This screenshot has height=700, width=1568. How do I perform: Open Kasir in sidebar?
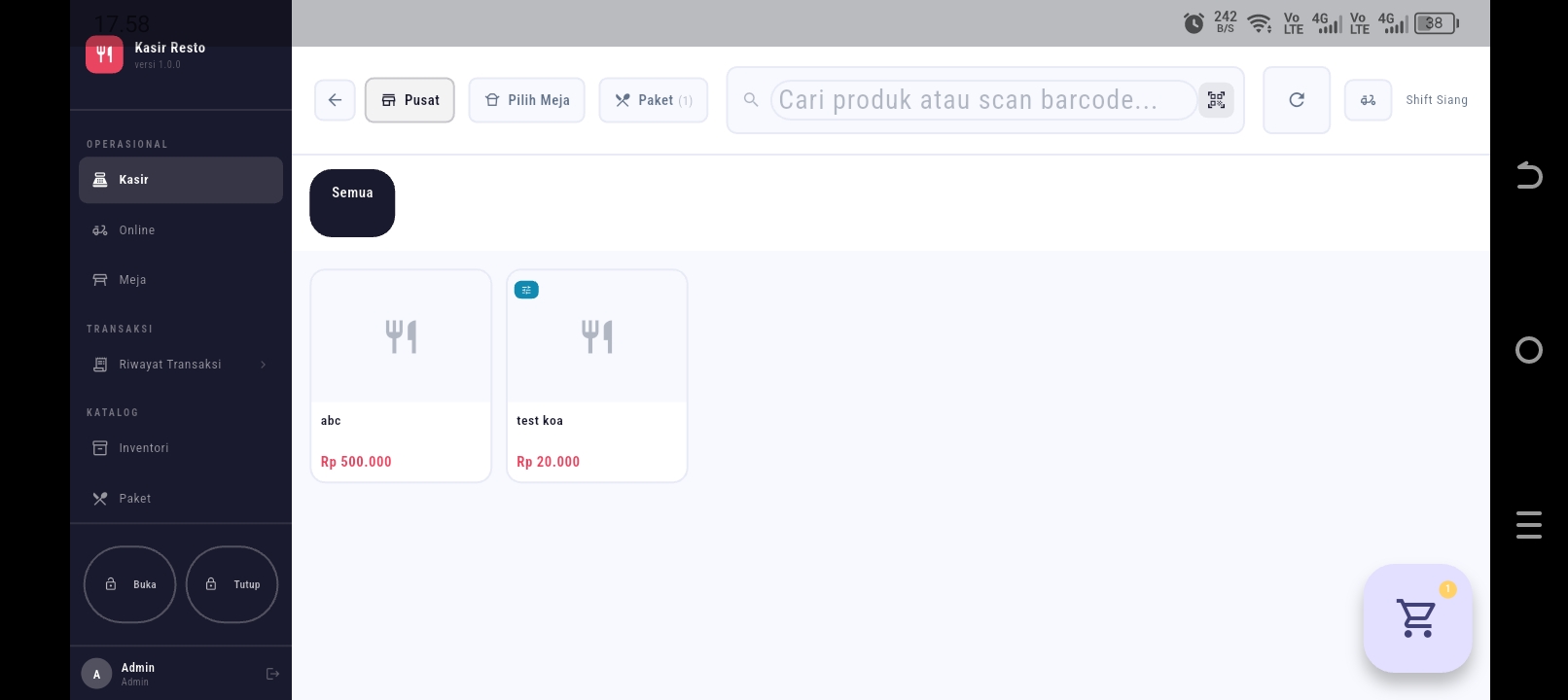click(x=181, y=180)
